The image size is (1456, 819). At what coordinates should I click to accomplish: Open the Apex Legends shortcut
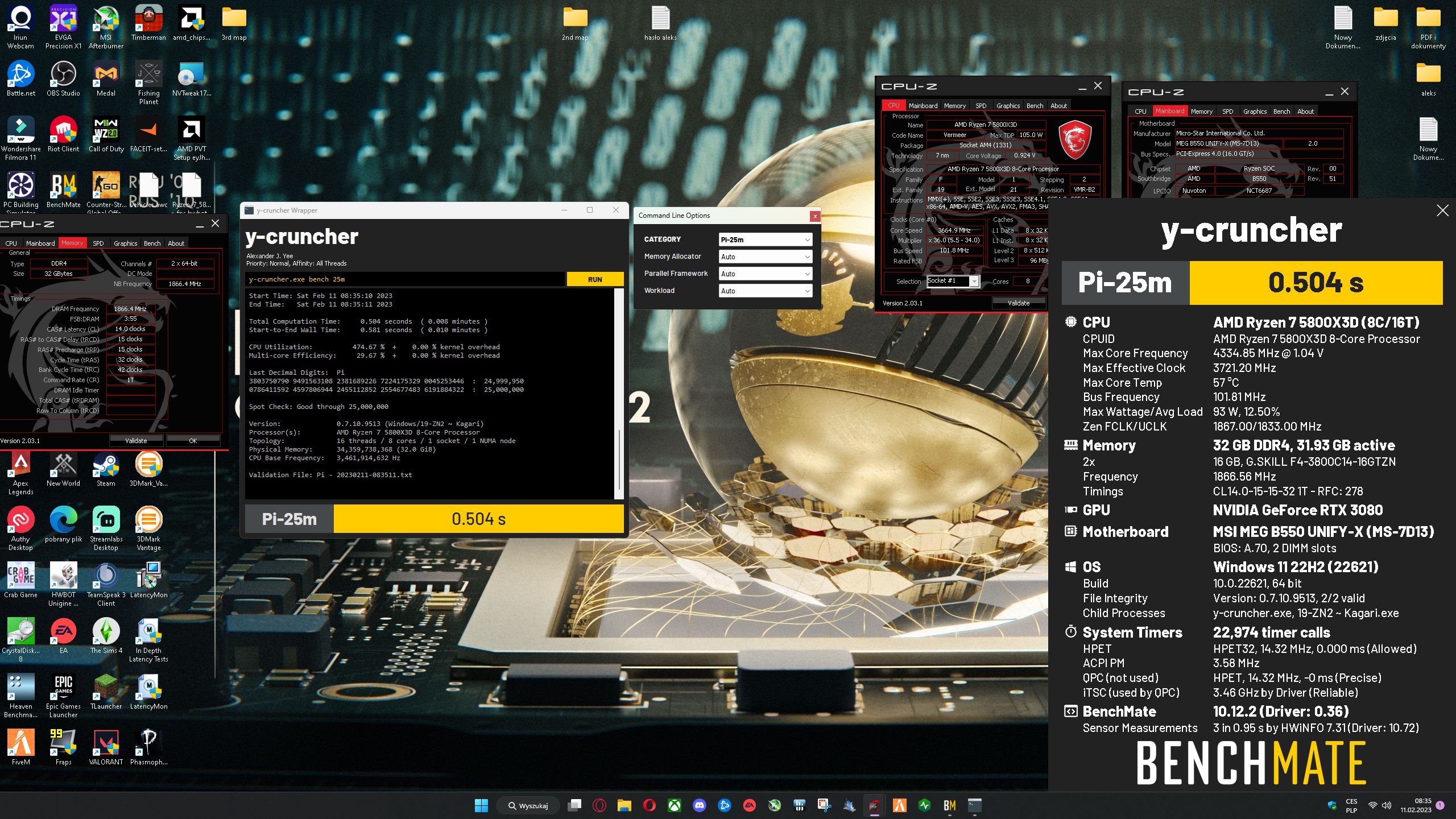(x=20, y=473)
